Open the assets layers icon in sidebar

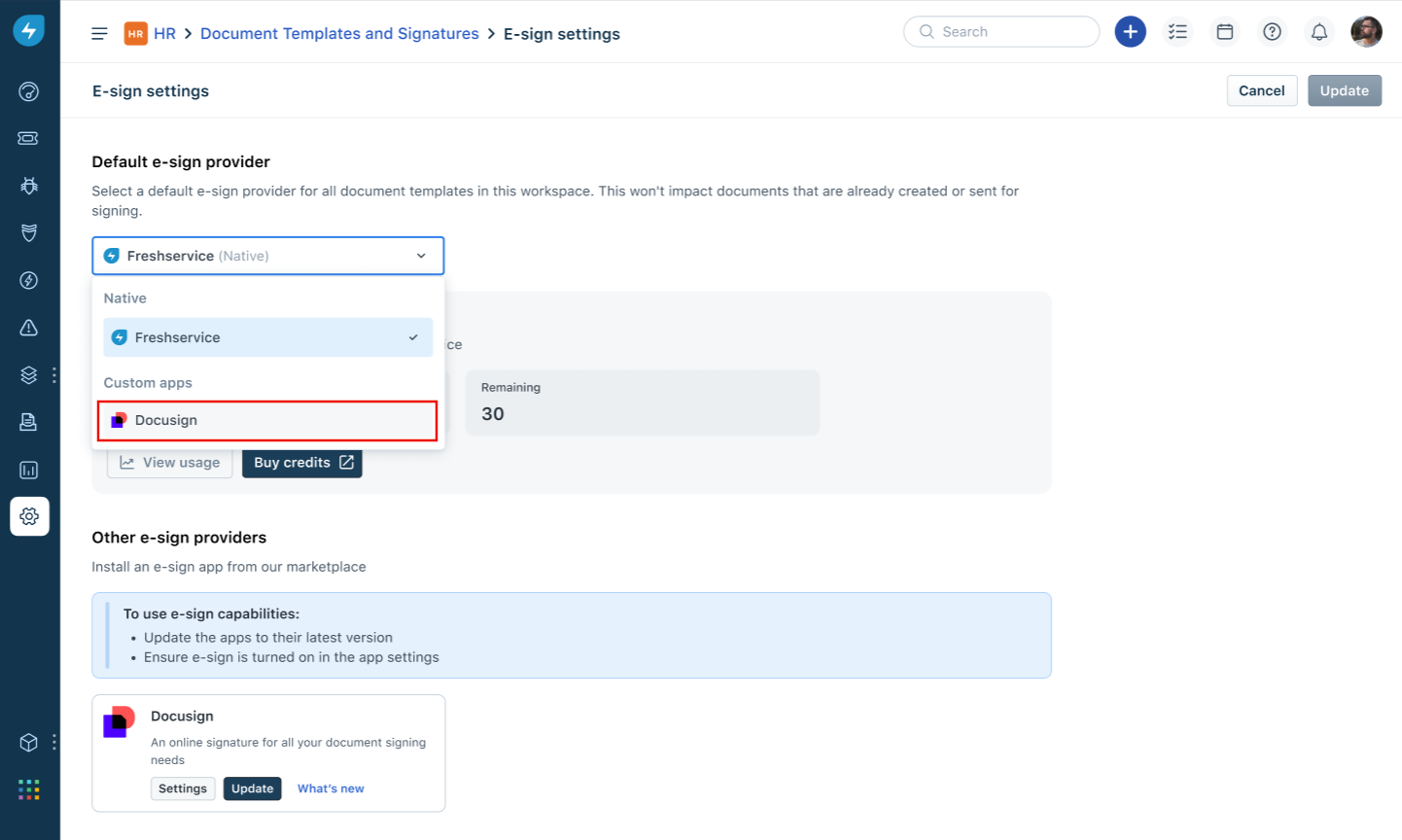(29, 374)
